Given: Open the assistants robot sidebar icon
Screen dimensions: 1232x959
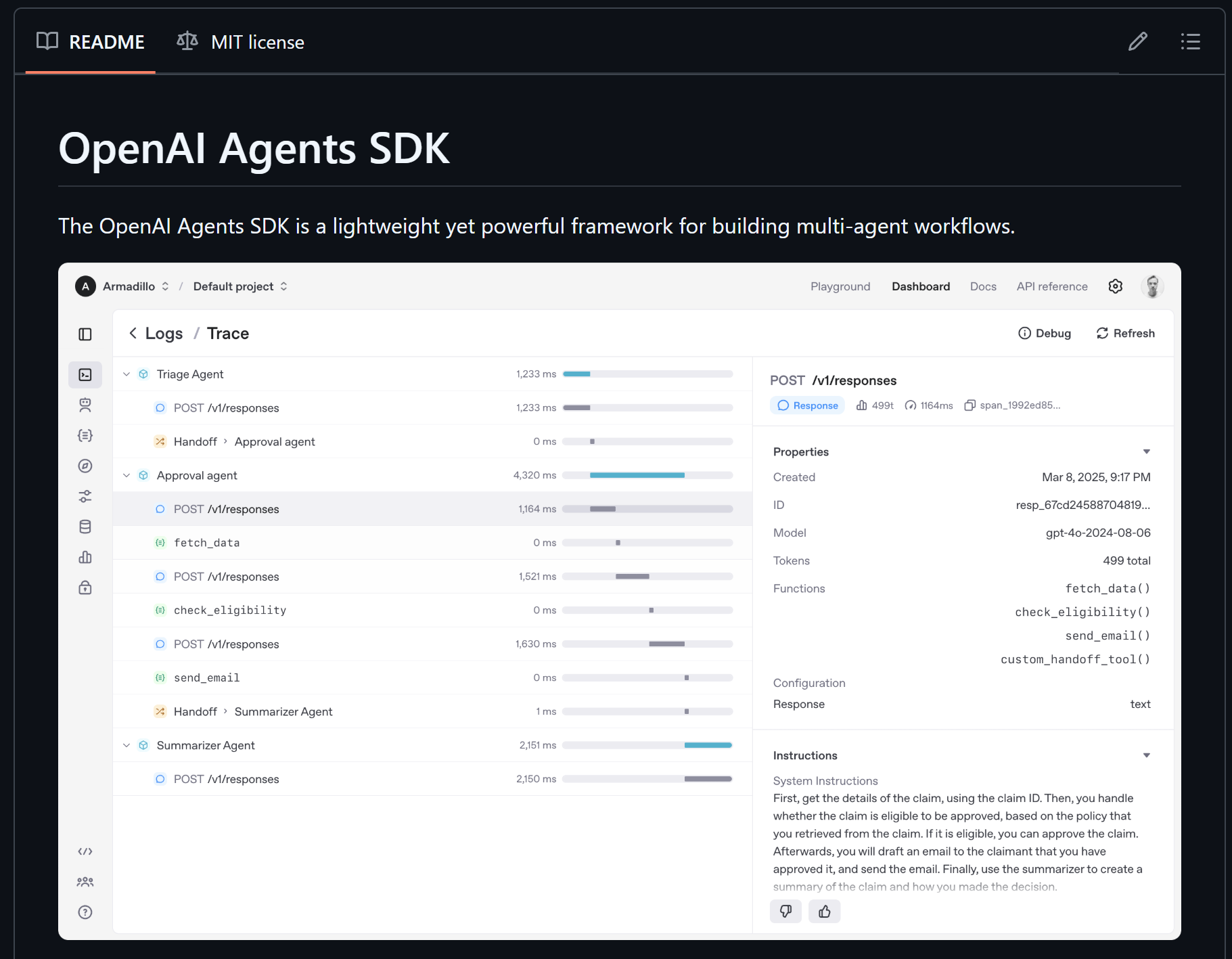Looking at the screenshot, I should [85, 405].
